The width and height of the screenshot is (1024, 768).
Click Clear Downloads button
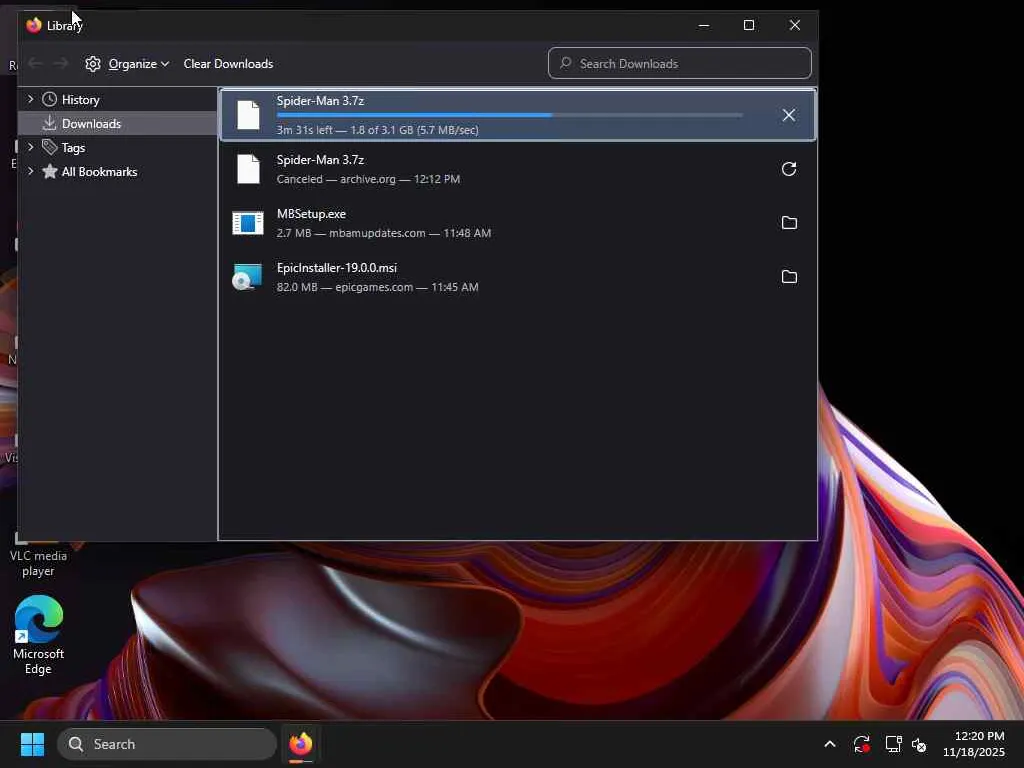pyautogui.click(x=228, y=63)
